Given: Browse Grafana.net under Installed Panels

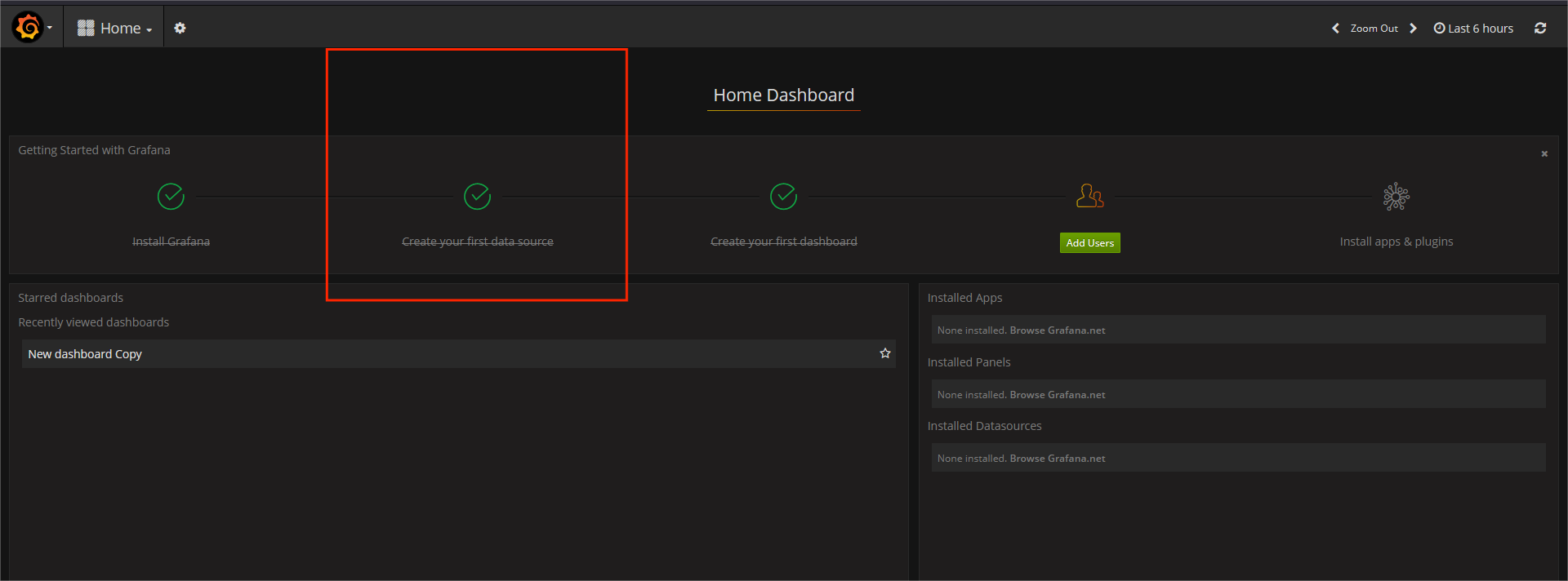Looking at the screenshot, I should click(1058, 395).
